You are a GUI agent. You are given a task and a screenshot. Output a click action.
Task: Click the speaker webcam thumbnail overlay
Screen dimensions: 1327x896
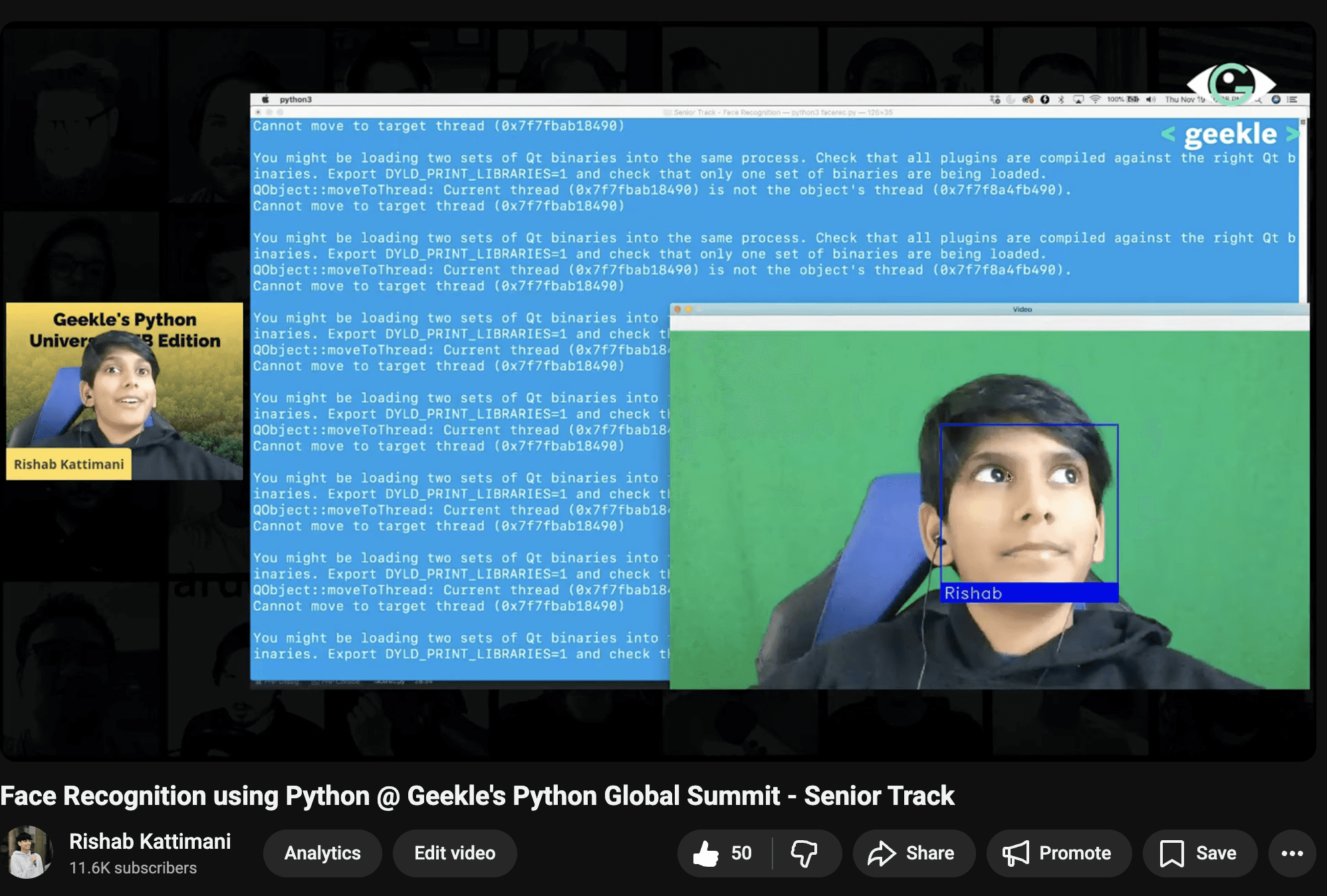(124, 392)
